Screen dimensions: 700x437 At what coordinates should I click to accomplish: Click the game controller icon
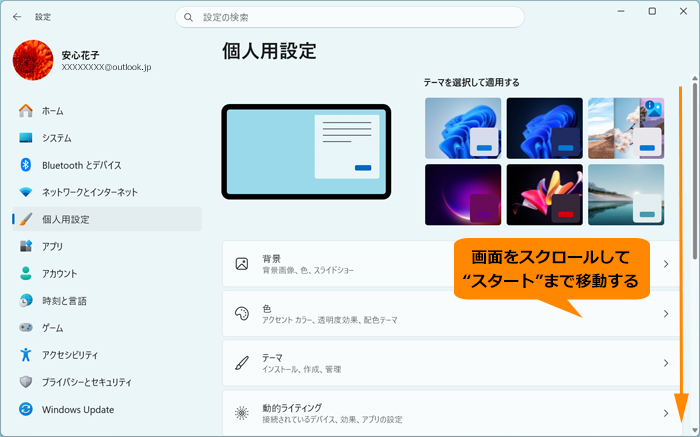tap(25, 328)
